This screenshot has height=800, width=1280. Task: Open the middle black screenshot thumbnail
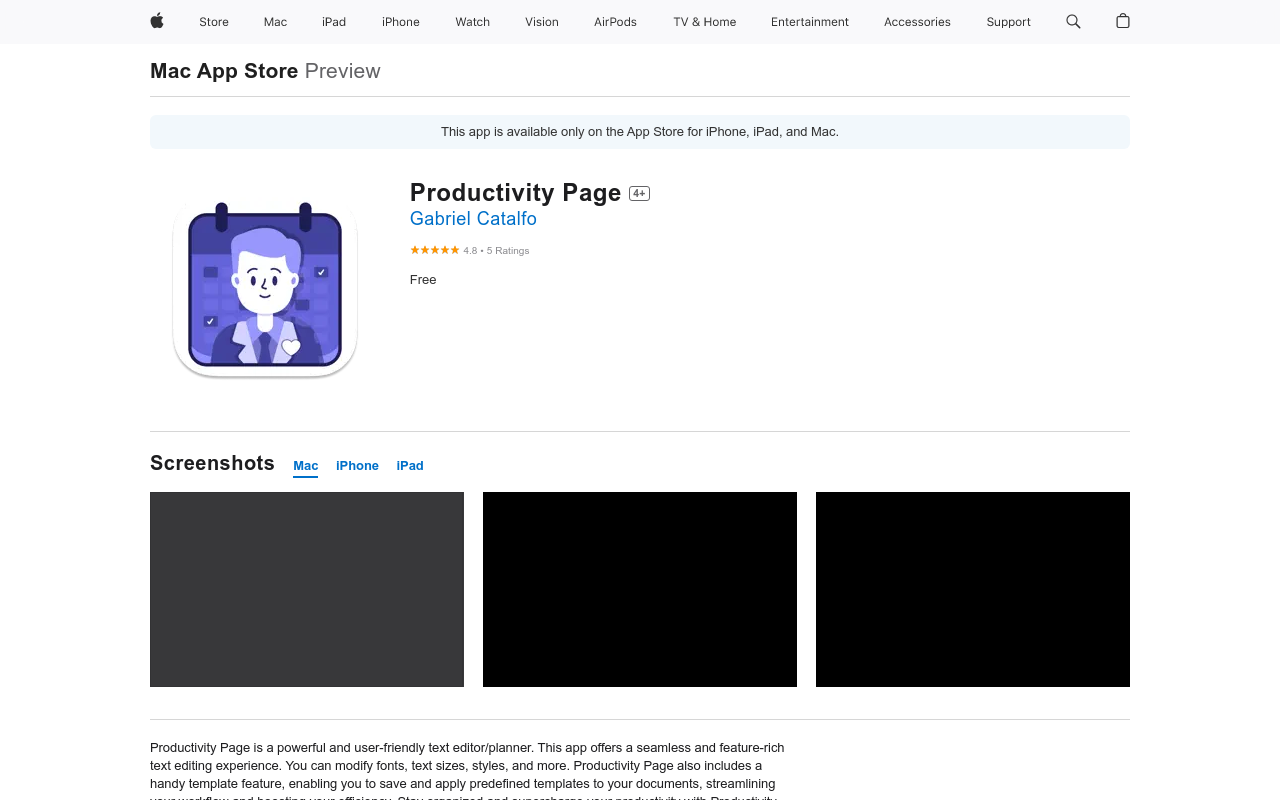[x=640, y=589]
